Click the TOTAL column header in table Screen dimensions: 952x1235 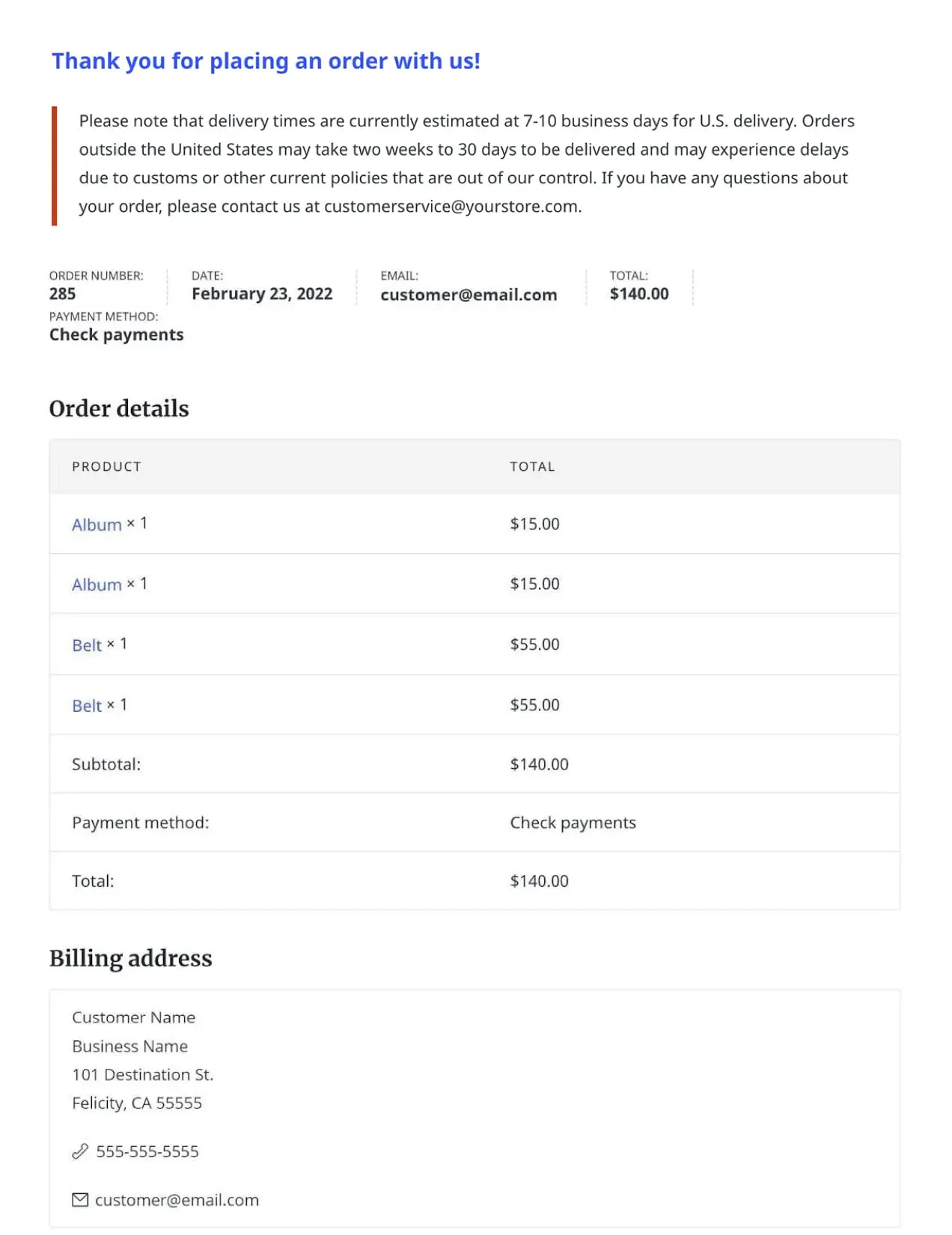[x=532, y=466]
